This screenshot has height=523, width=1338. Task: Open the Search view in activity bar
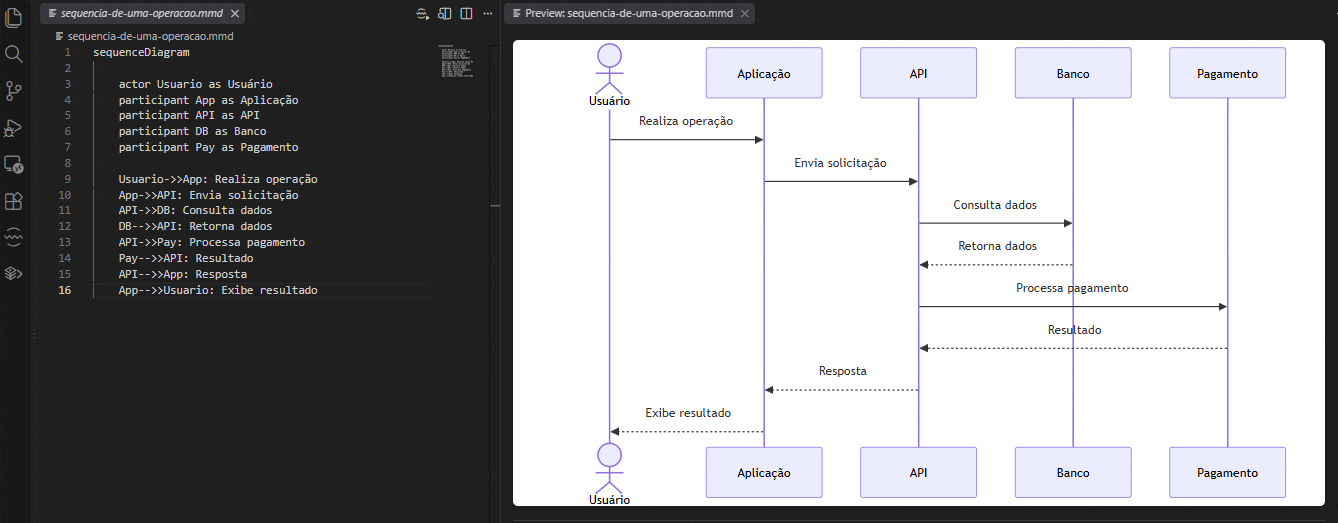click(14, 54)
